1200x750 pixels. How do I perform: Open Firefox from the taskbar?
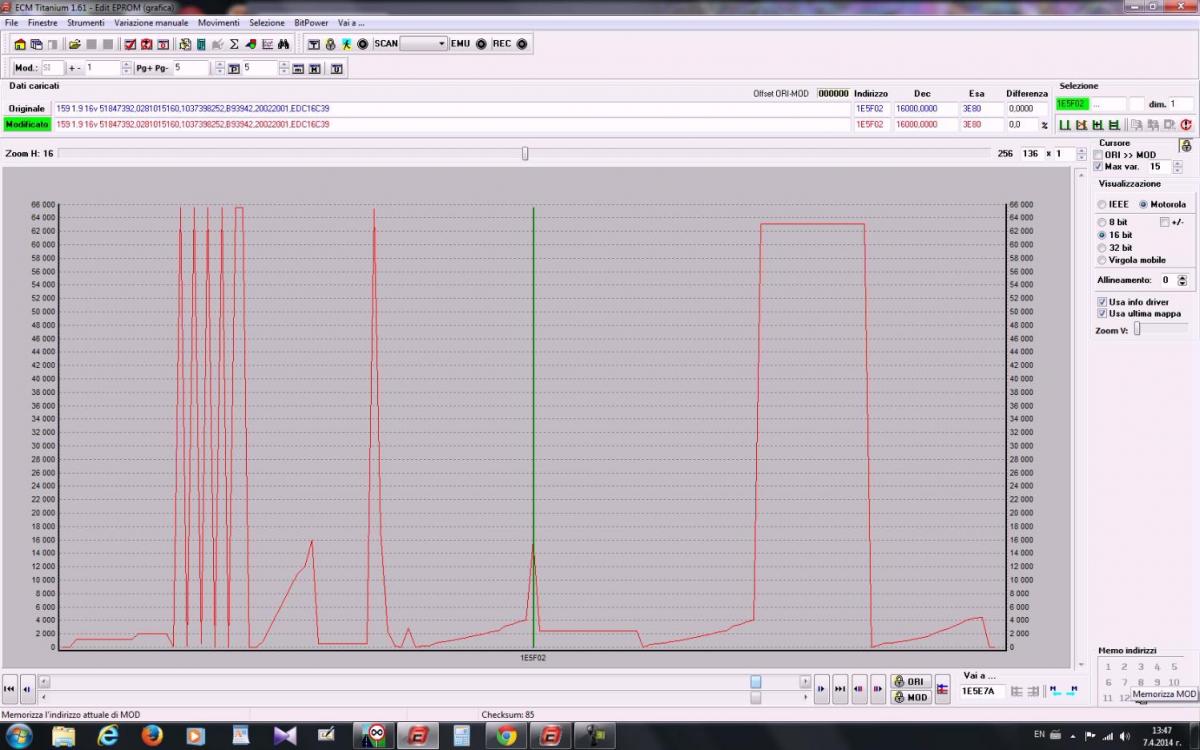[152, 736]
